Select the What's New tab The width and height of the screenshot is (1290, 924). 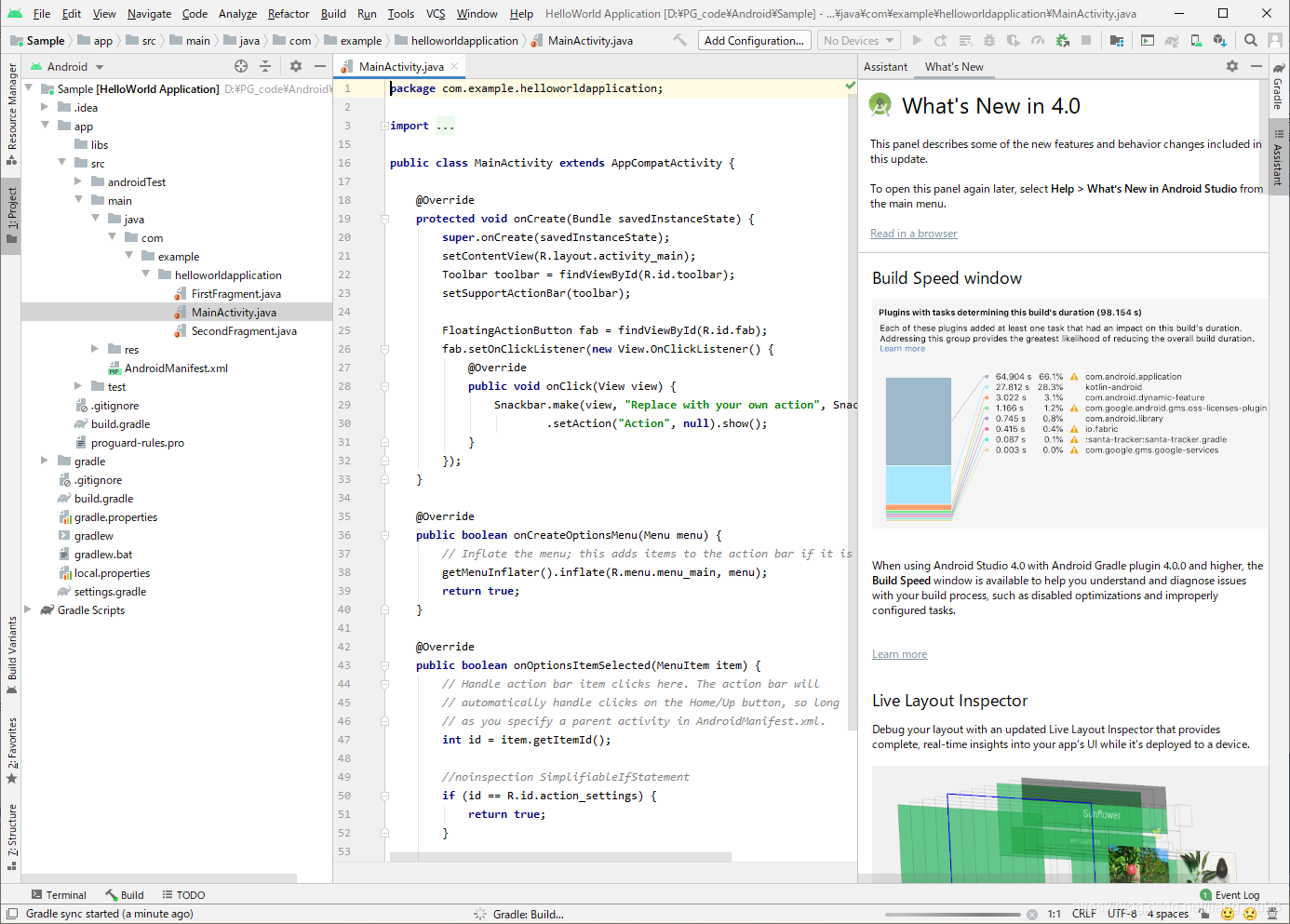954,67
